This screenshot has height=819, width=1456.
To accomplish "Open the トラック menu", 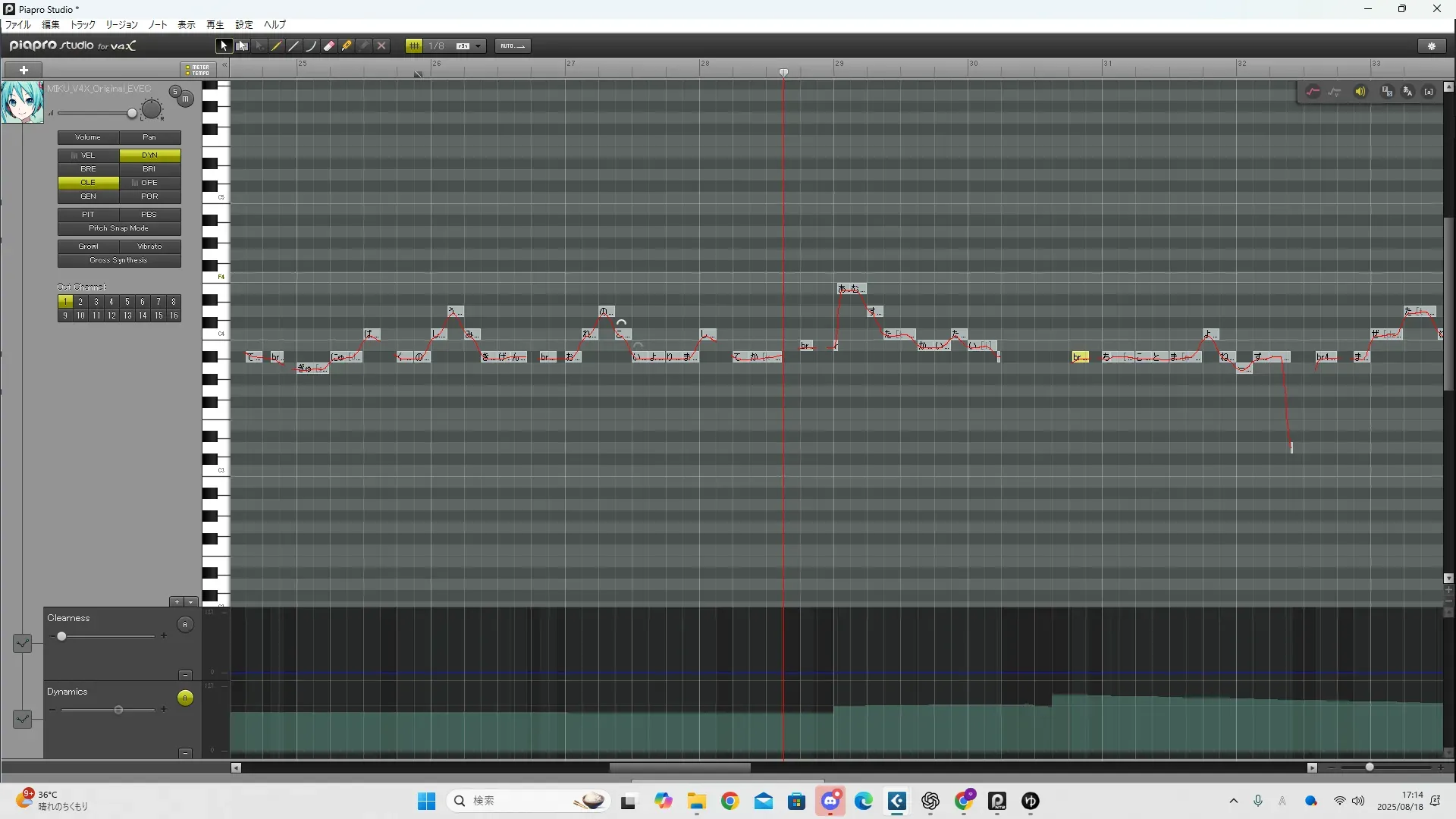I will click(x=83, y=25).
